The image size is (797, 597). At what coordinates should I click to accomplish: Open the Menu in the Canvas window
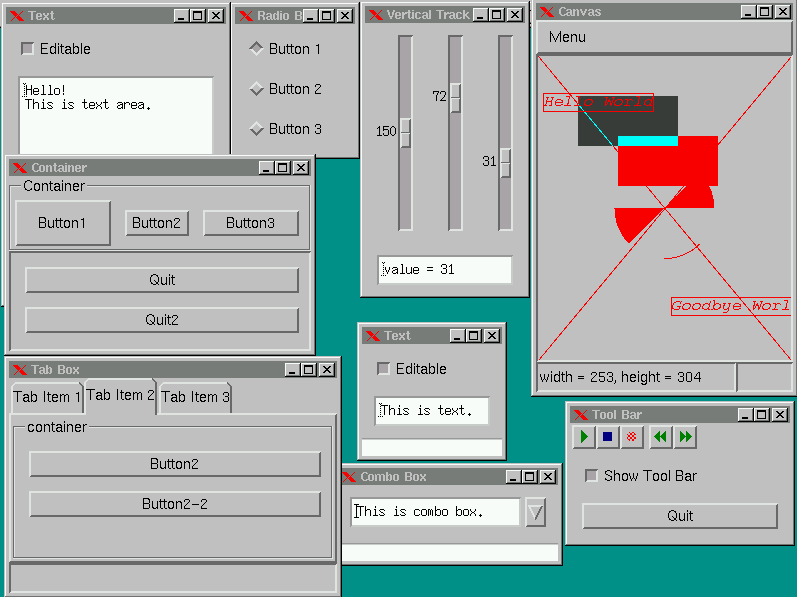pos(567,37)
